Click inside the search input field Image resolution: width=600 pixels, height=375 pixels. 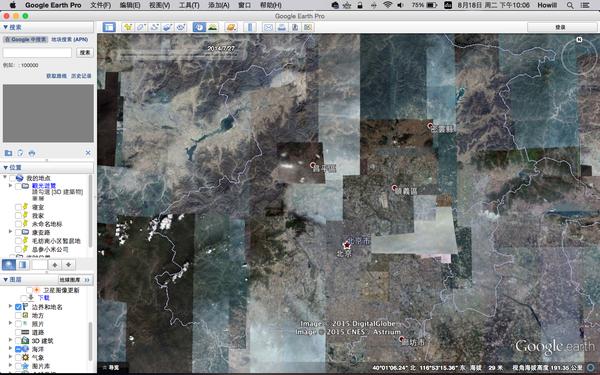point(38,52)
